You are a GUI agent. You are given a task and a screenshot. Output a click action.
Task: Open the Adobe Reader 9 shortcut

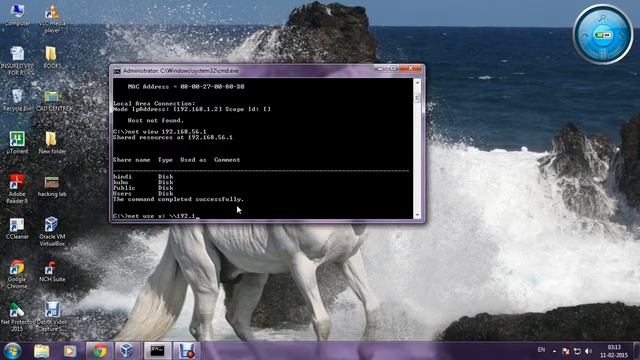coord(17,189)
